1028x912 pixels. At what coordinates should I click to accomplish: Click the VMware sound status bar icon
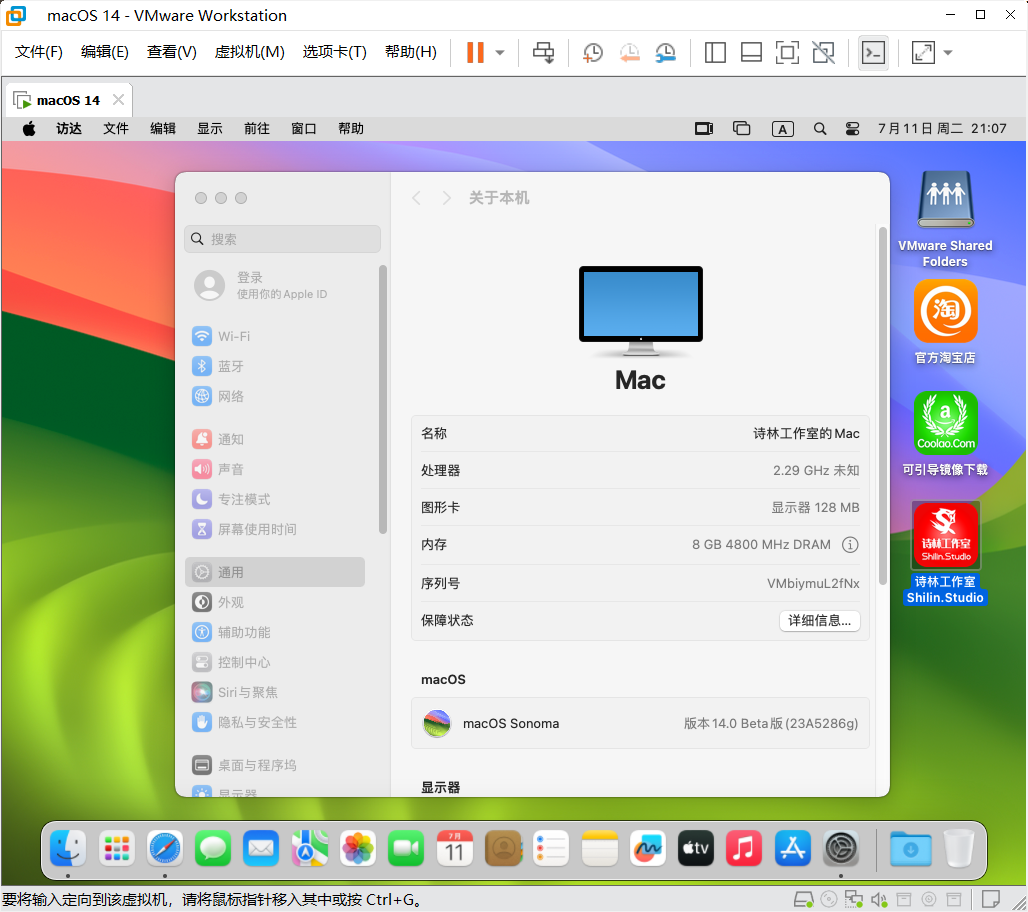click(x=879, y=900)
